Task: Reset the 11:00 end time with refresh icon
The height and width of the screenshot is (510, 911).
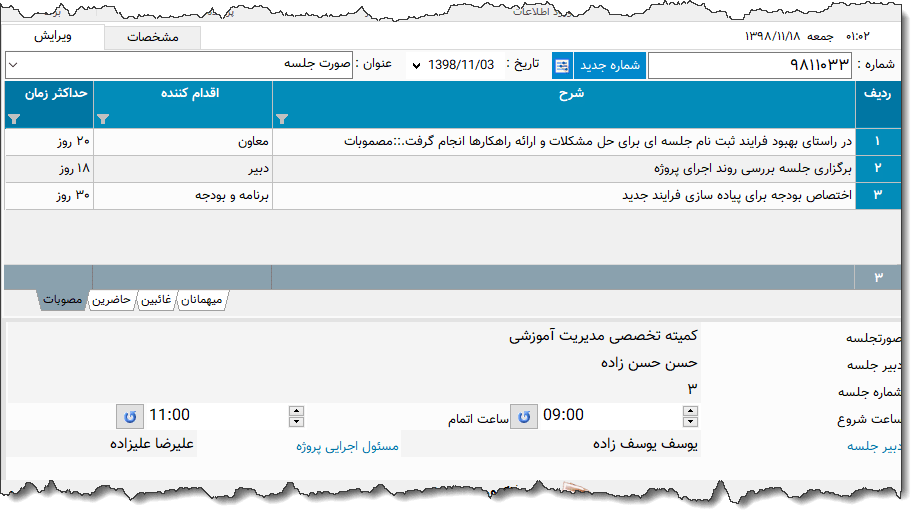Action: [x=129, y=415]
